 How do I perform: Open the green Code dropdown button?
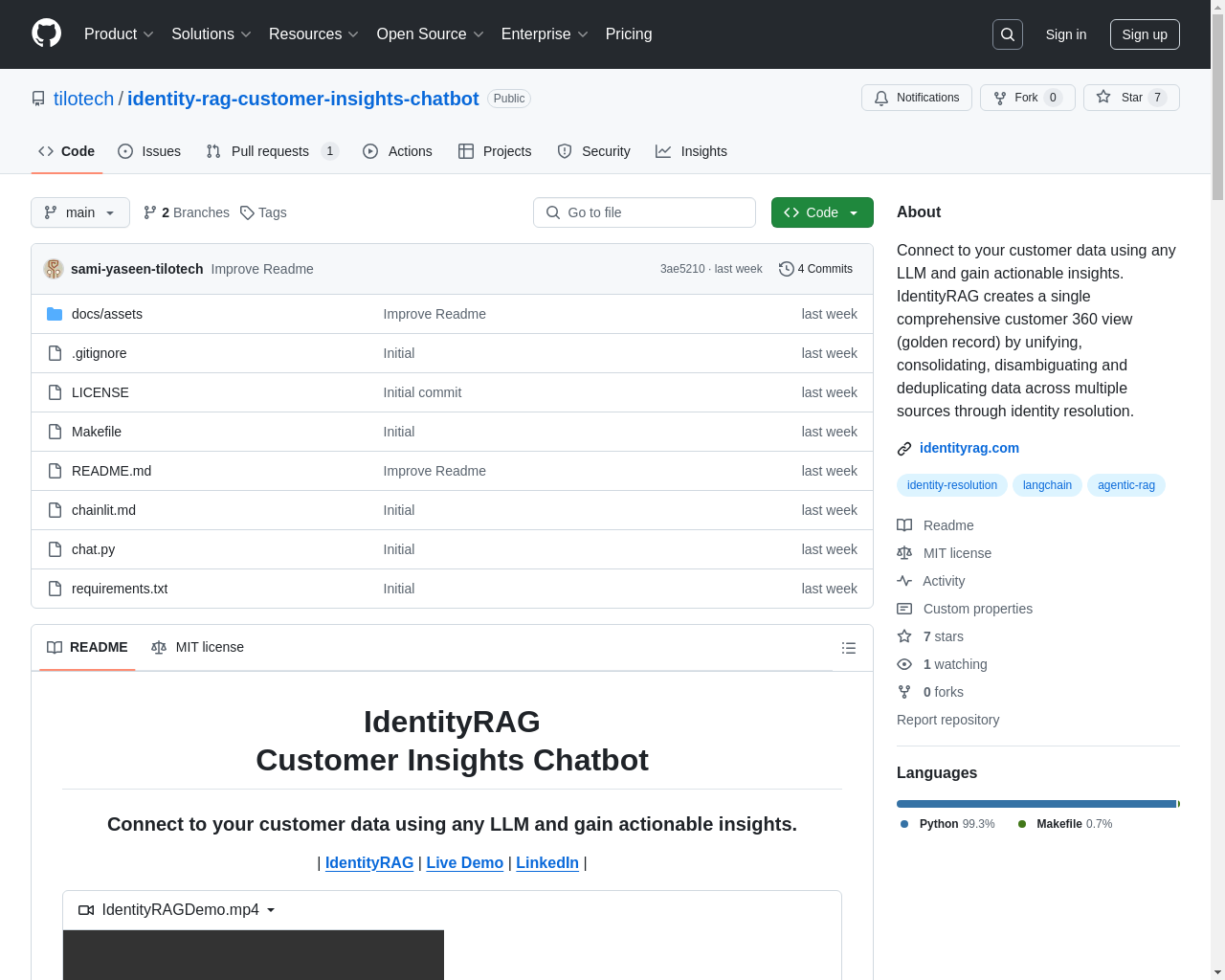pyautogui.click(x=822, y=212)
